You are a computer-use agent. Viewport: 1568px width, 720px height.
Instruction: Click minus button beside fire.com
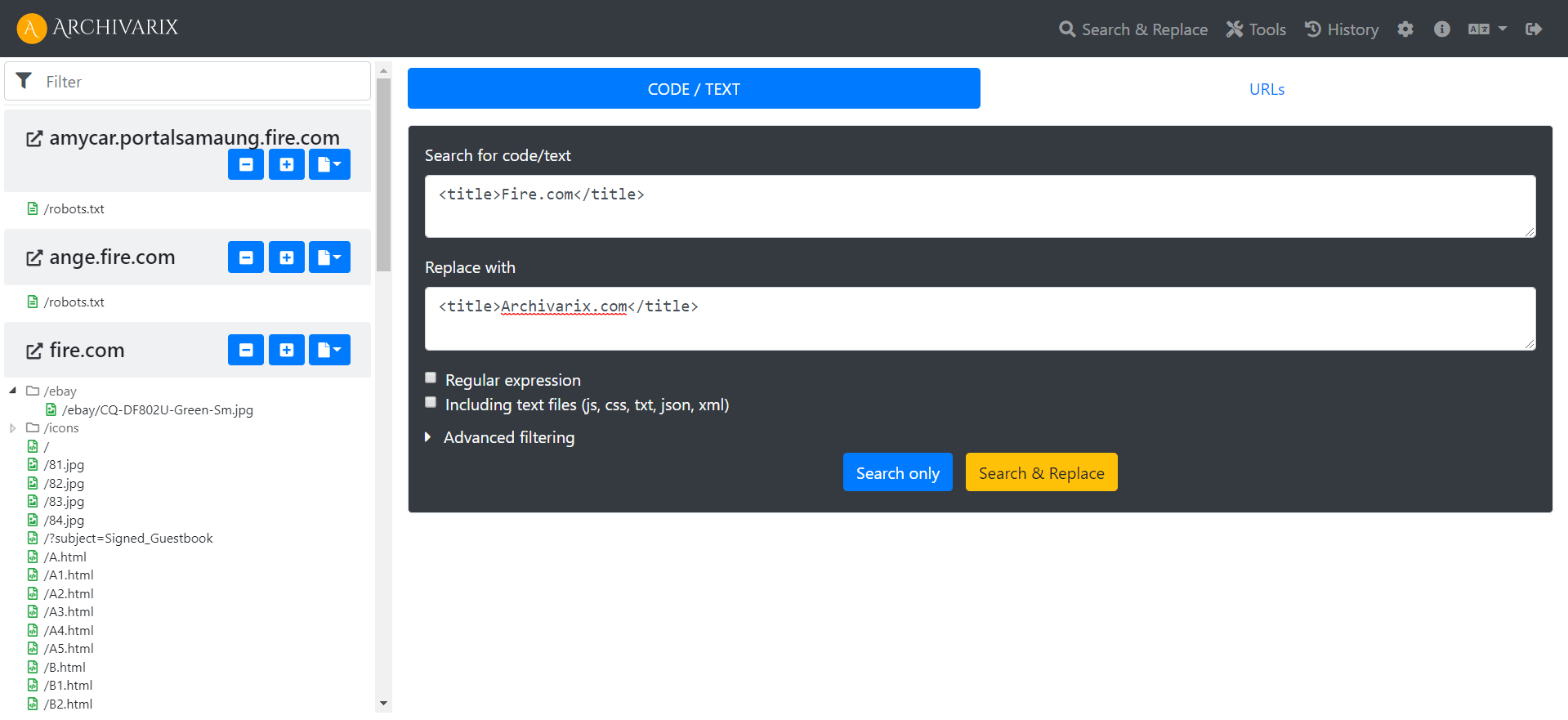[246, 350]
